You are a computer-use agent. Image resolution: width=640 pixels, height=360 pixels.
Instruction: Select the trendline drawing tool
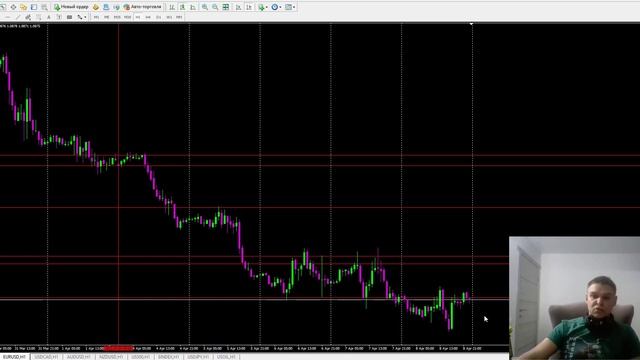tap(18, 17)
